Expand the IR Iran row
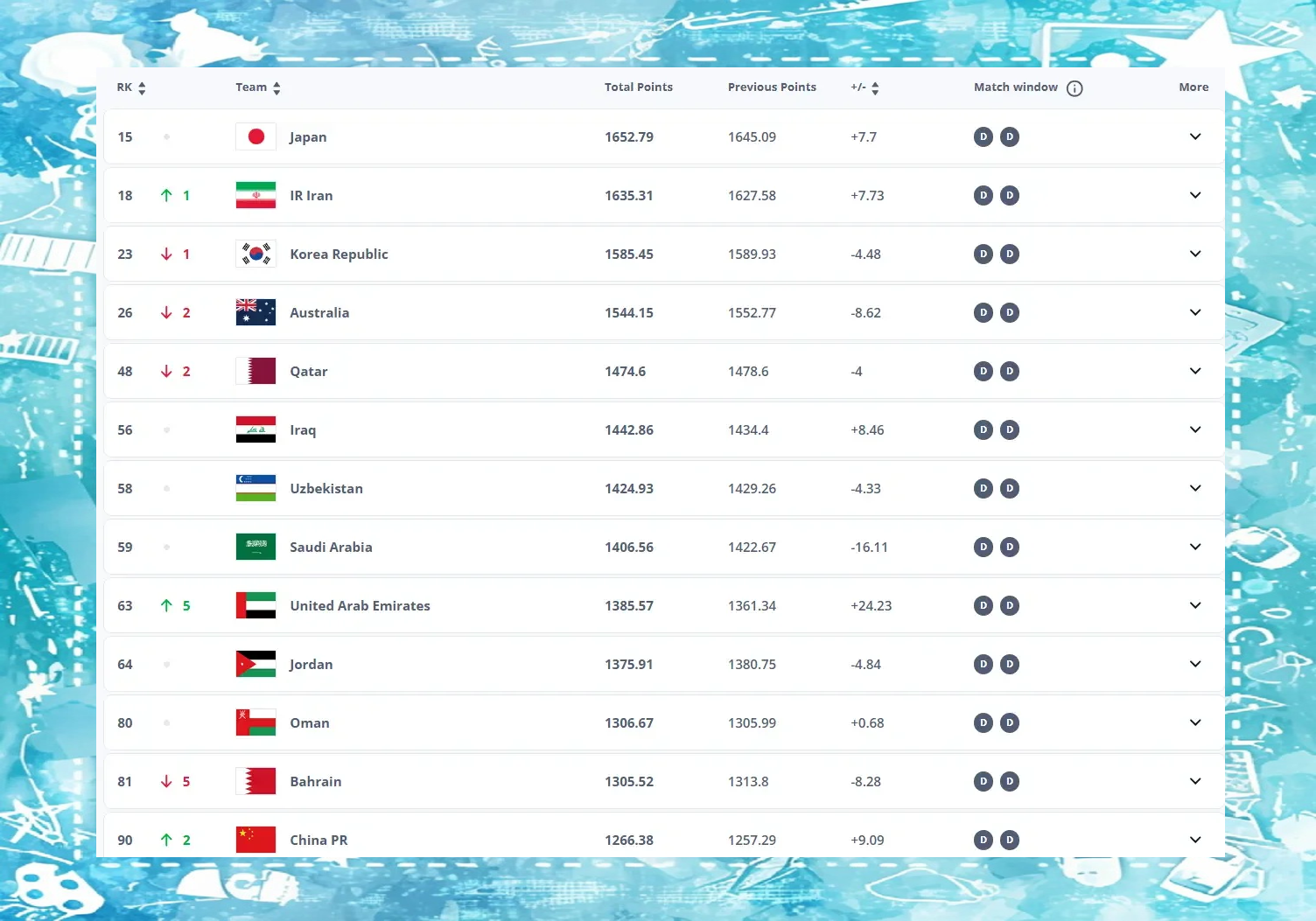Image resolution: width=1316 pixels, height=921 pixels. click(1195, 196)
